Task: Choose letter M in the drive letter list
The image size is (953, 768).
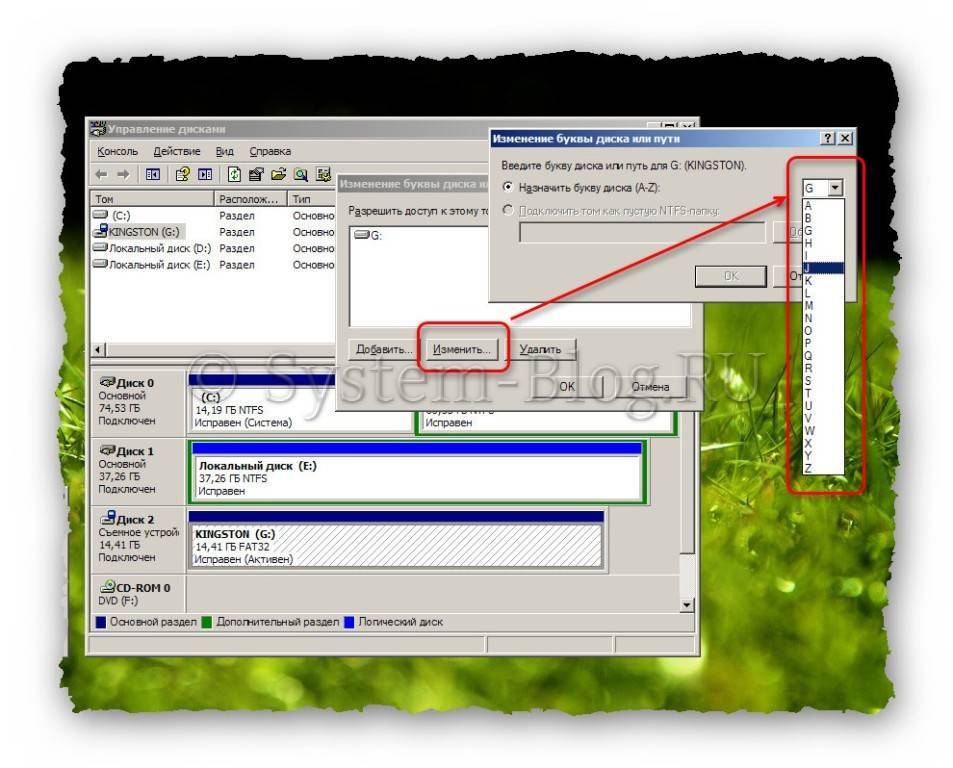Action: click(x=822, y=306)
